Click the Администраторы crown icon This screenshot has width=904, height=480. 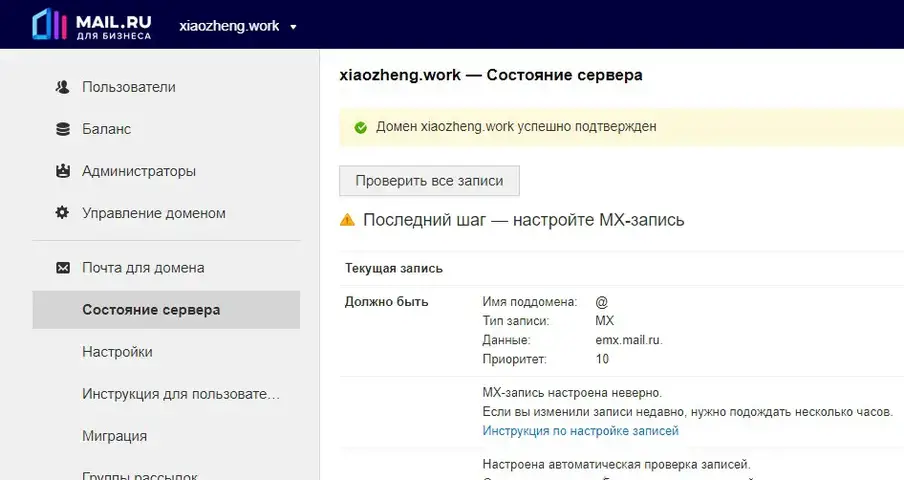click(x=62, y=171)
